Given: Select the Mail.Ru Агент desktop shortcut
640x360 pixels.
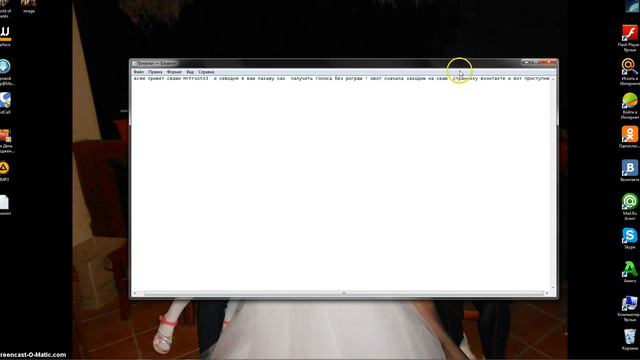Looking at the screenshot, I should coord(629,207).
